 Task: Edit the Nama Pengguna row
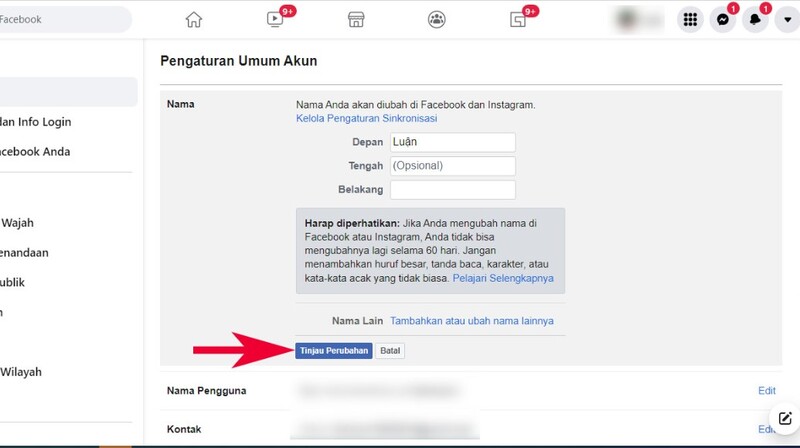[766, 390]
